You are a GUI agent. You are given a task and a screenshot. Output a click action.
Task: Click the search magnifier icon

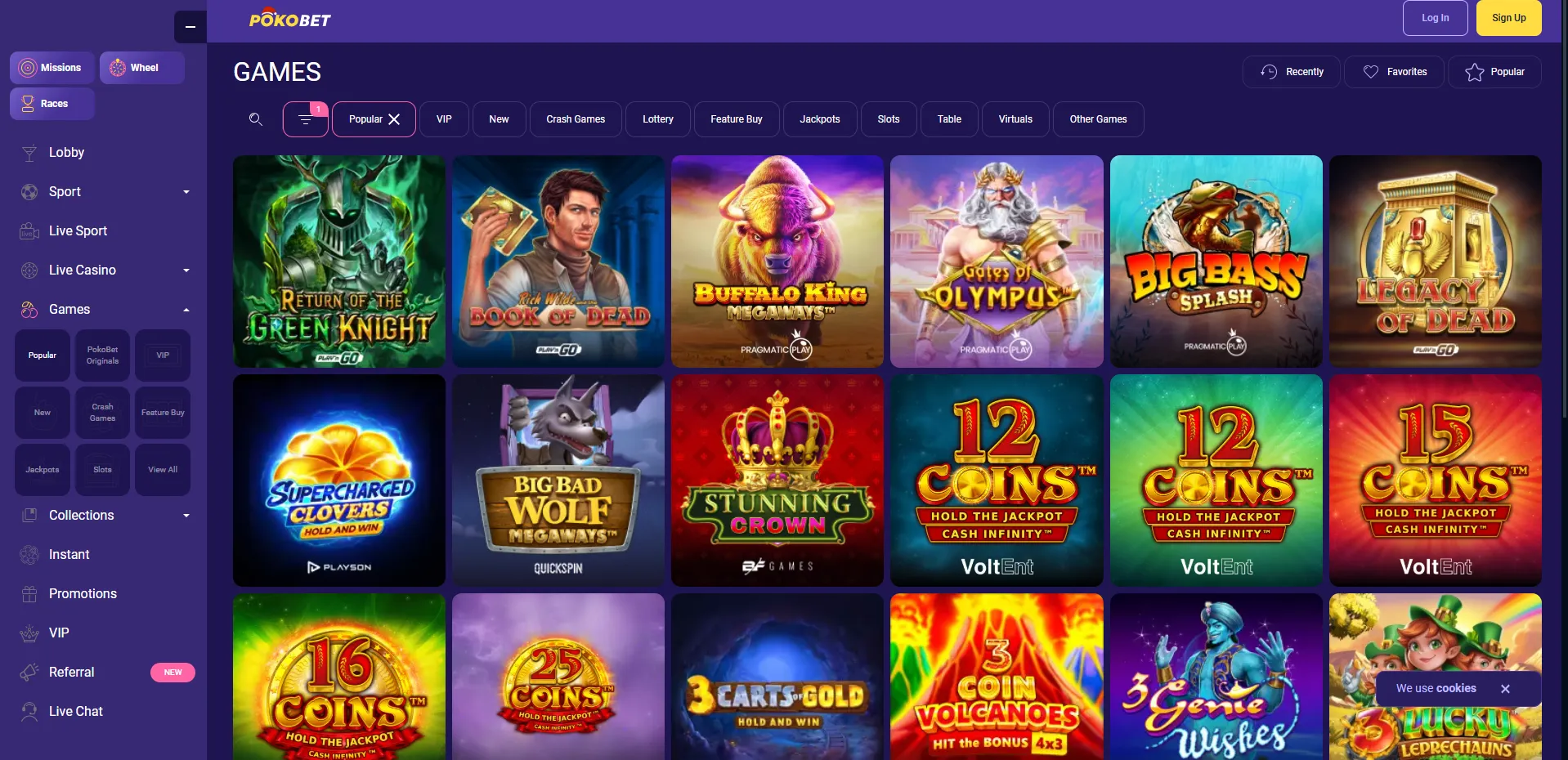click(x=256, y=119)
